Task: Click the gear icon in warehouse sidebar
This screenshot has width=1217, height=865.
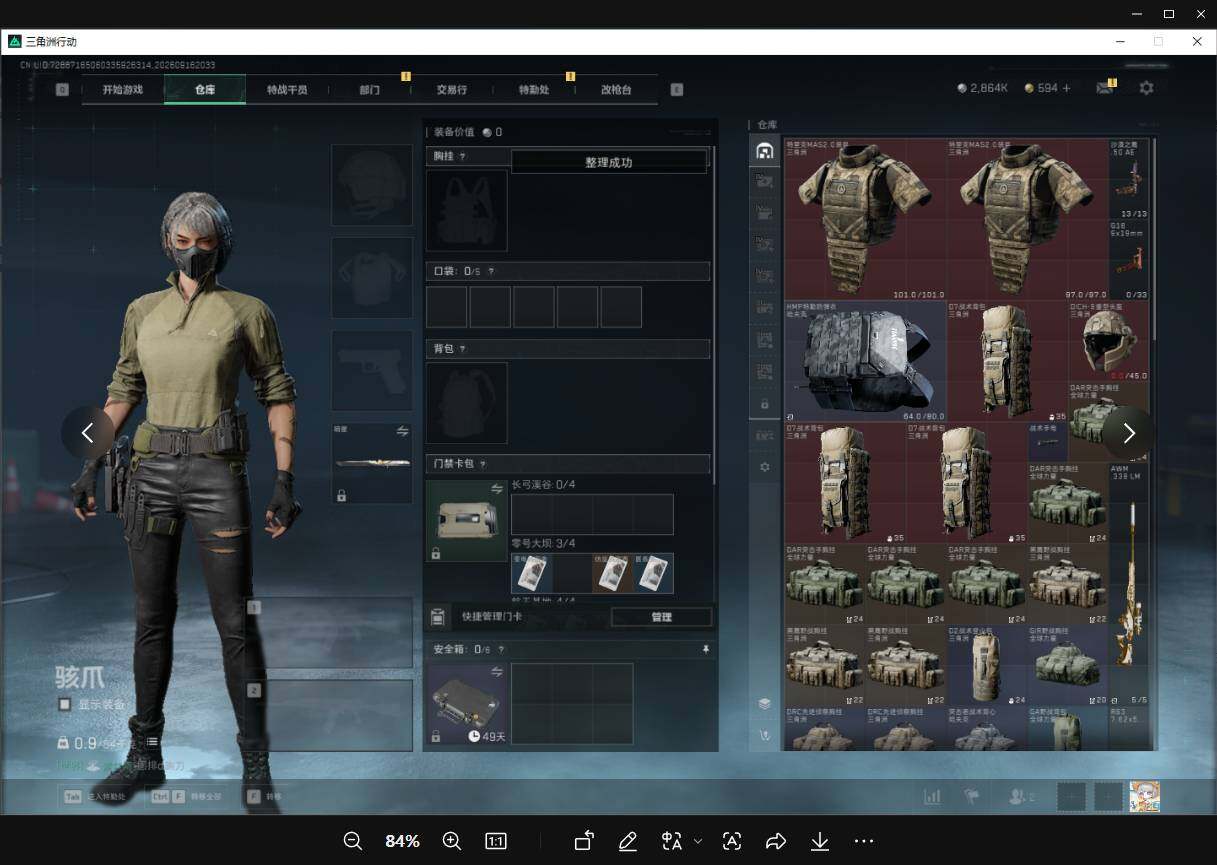Action: point(765,467)
